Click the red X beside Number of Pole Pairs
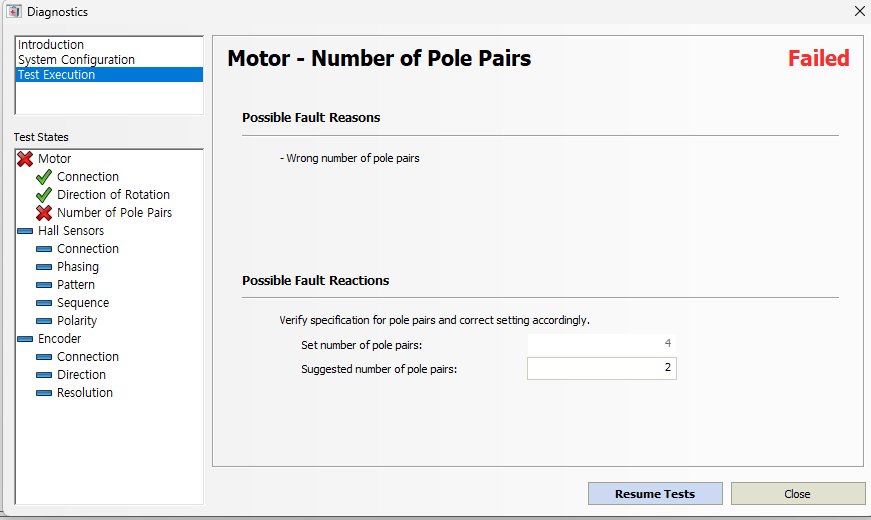Image resolution: width=871 pixels, height=520 pixels. point(44,213)
